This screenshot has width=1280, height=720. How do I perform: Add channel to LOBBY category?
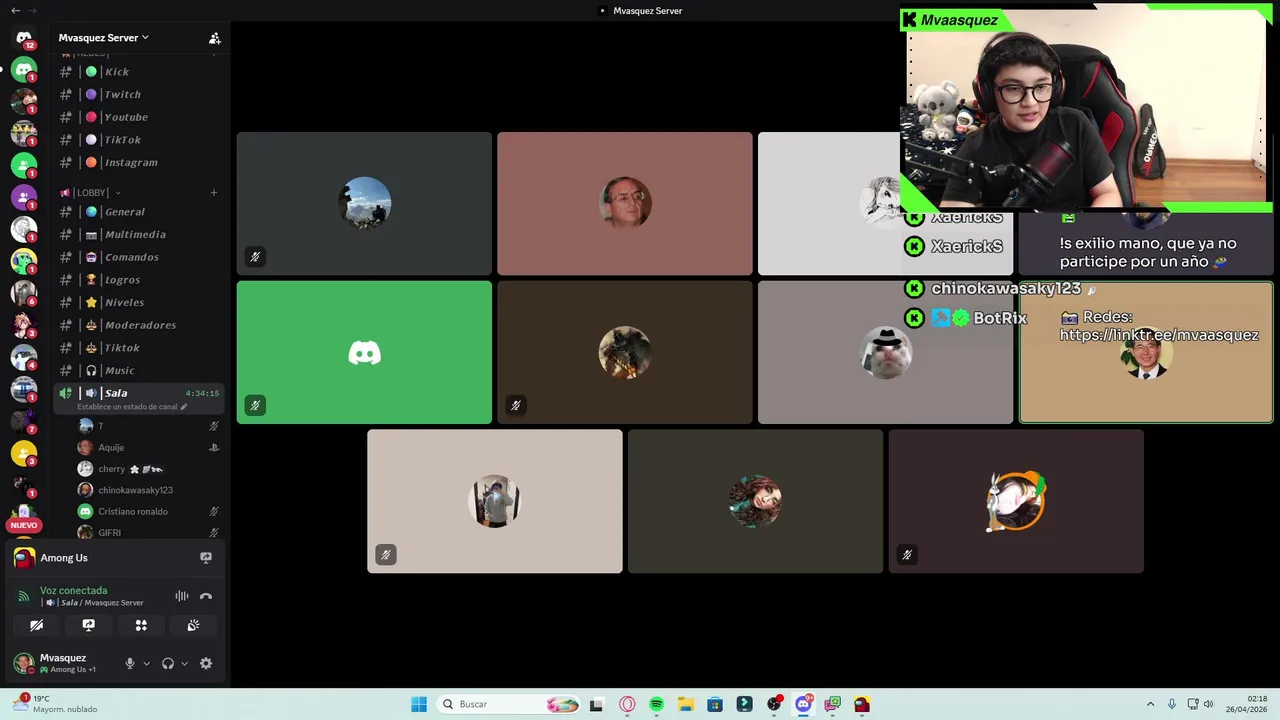coord(213,192)
